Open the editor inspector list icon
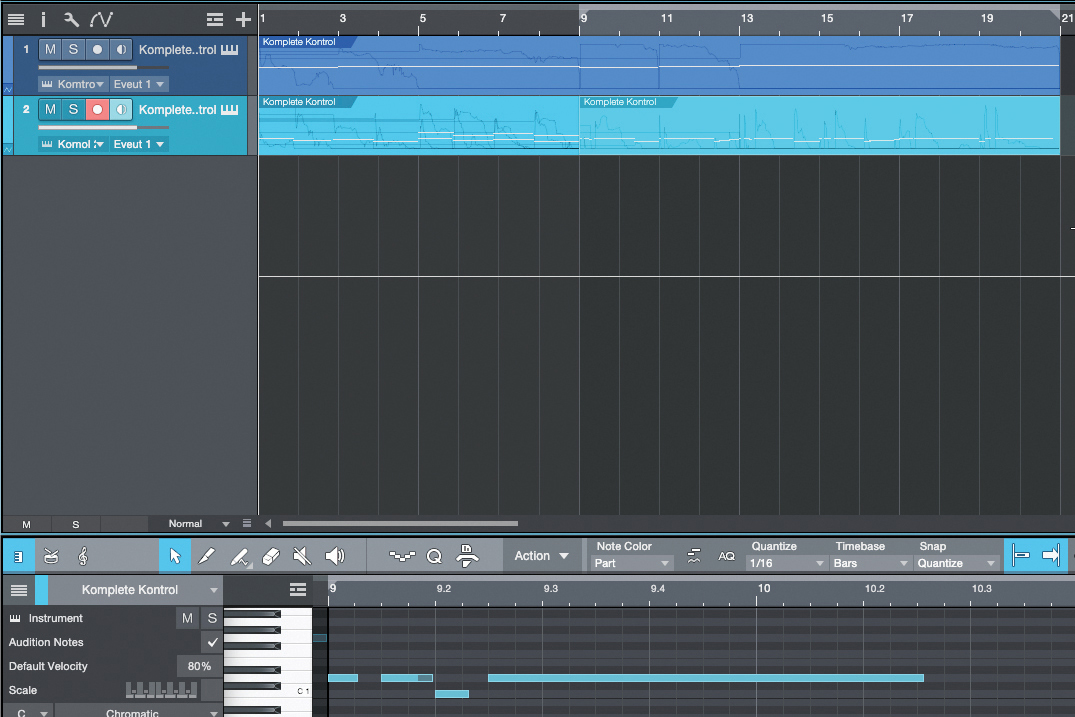Screen dimensions: 1075x717 coord(19,590)
